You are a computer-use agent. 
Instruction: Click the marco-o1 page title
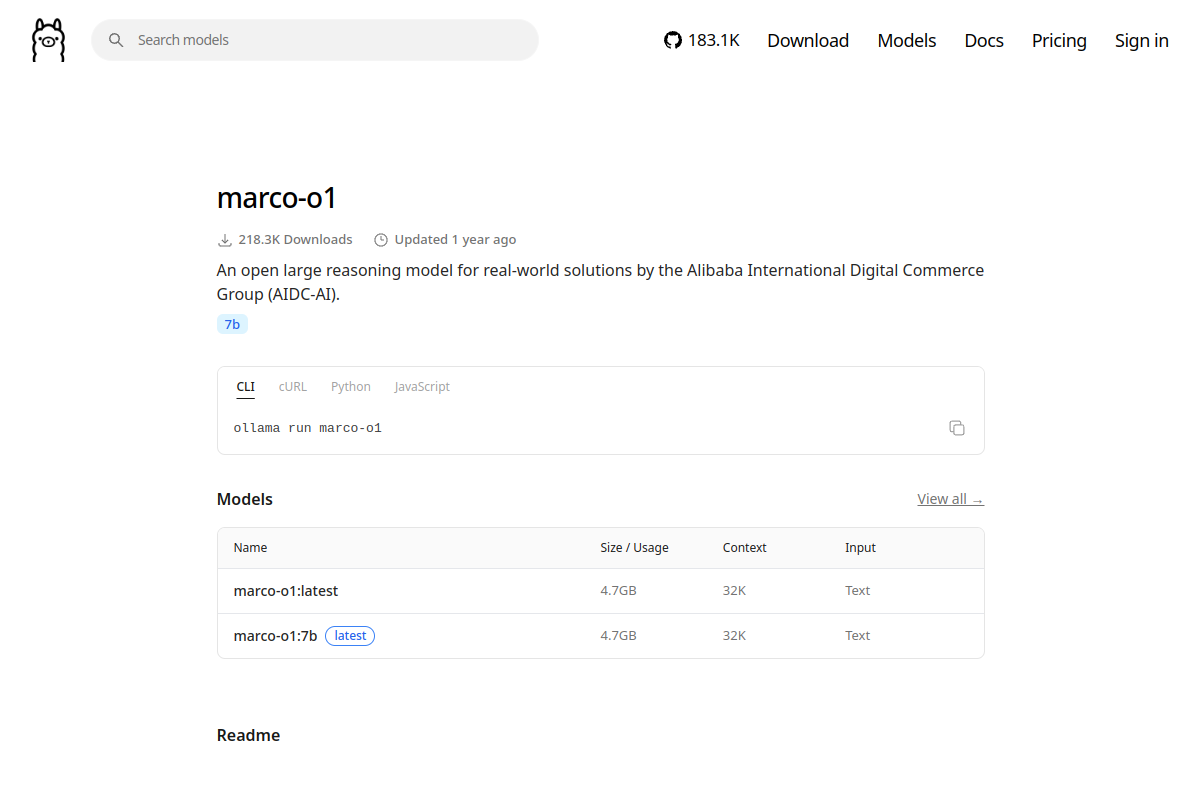tap(277, 198)
